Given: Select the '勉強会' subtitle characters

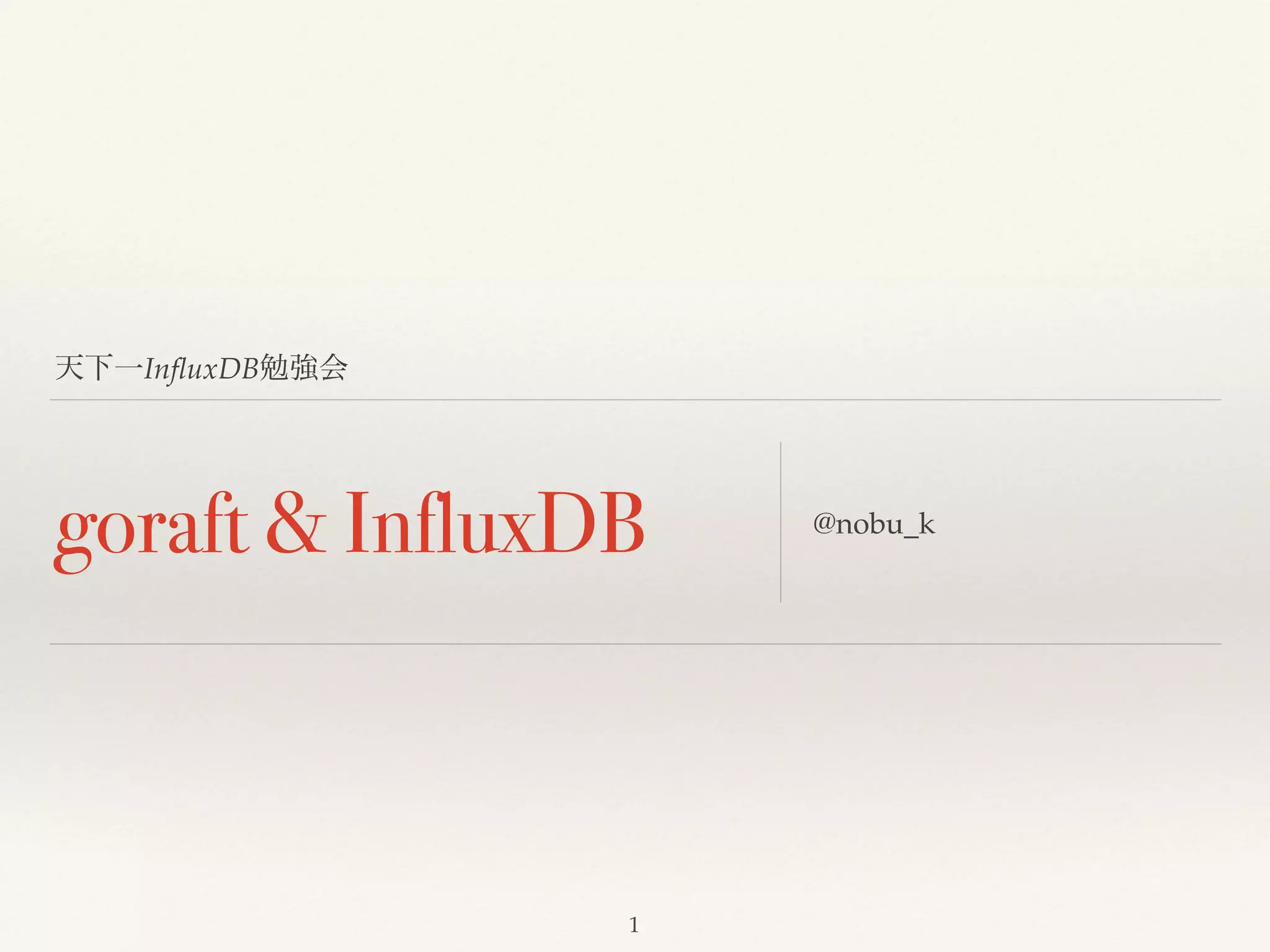Looking at the screenshot, I should (x=303, y=368).
